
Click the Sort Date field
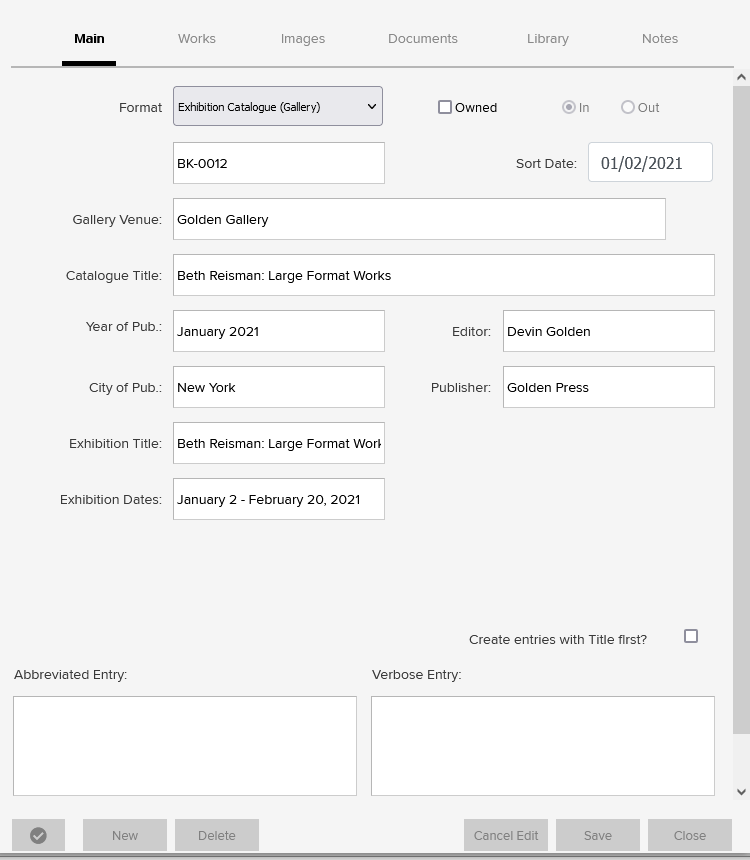point(650,163)
